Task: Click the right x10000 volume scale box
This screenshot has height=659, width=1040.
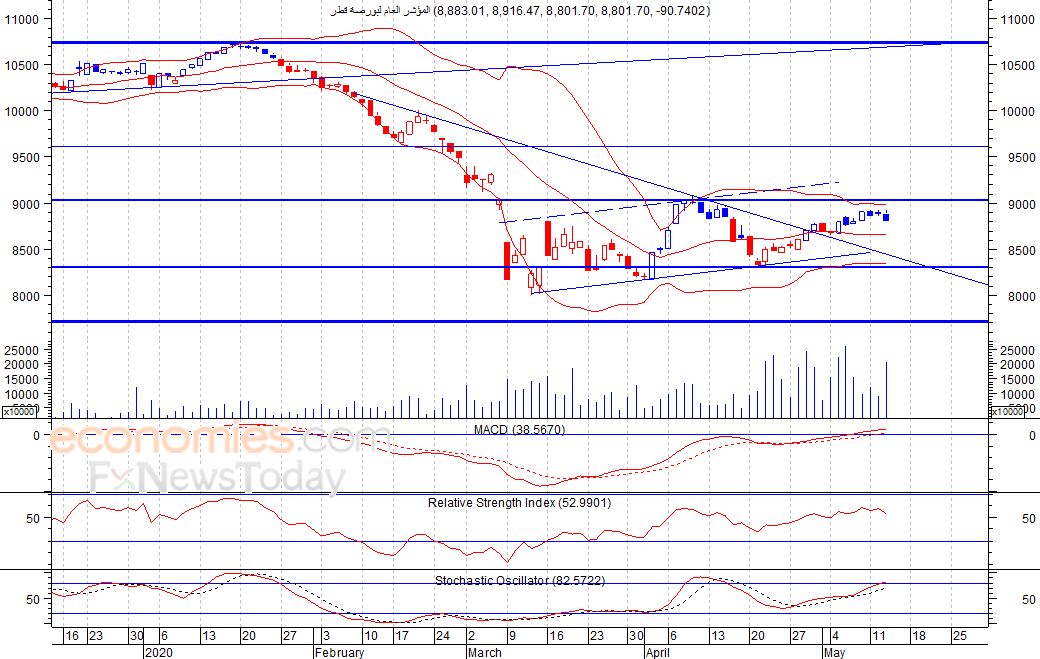Action: click(x=1007, y=412)
